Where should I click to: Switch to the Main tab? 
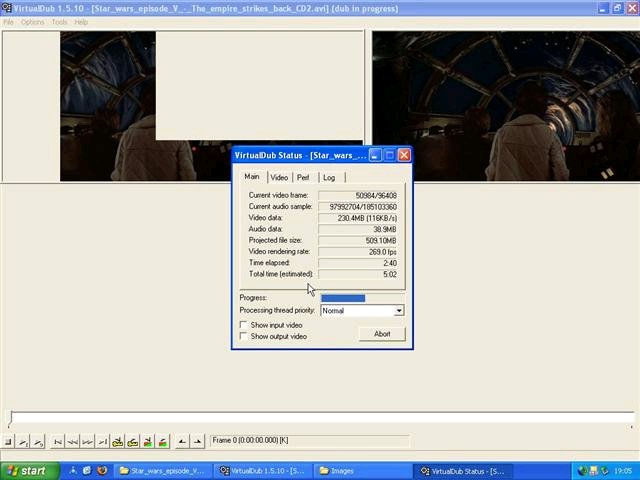click(x=252, y=176)
